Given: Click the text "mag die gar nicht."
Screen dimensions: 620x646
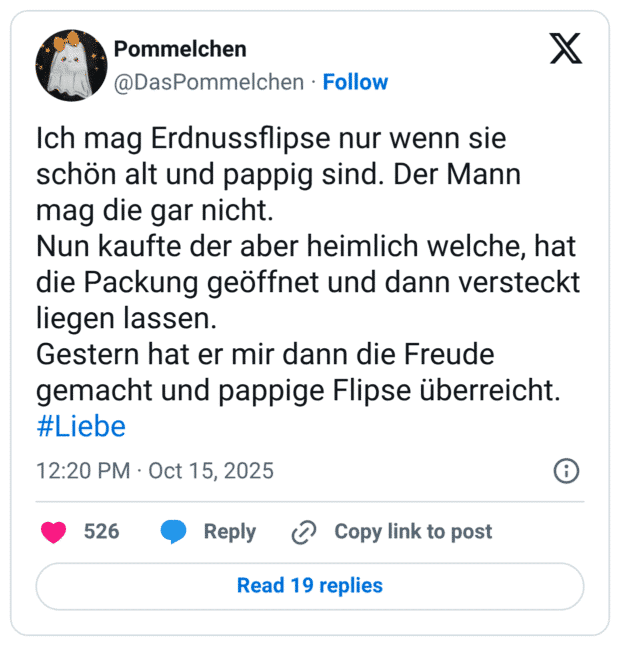Looking at the screenshot, I should point(153,210).
